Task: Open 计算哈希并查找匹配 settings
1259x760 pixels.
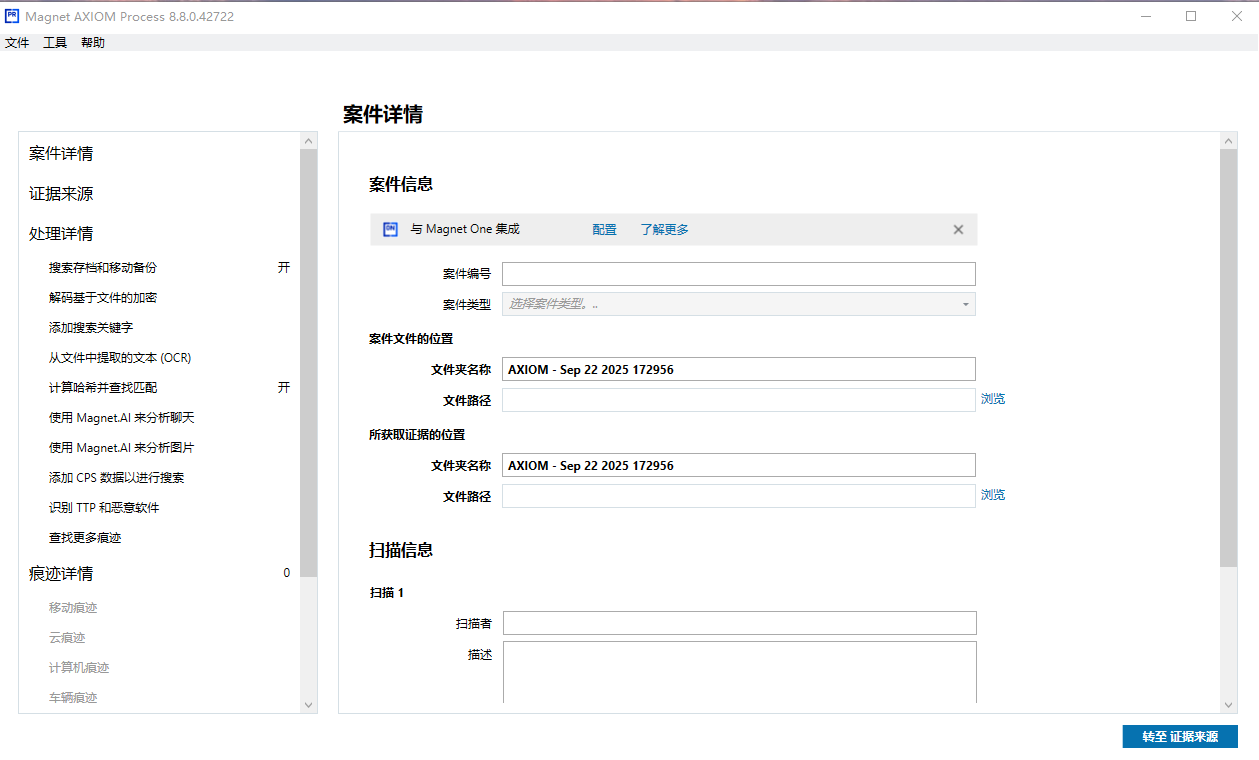Action: [103, 388]
